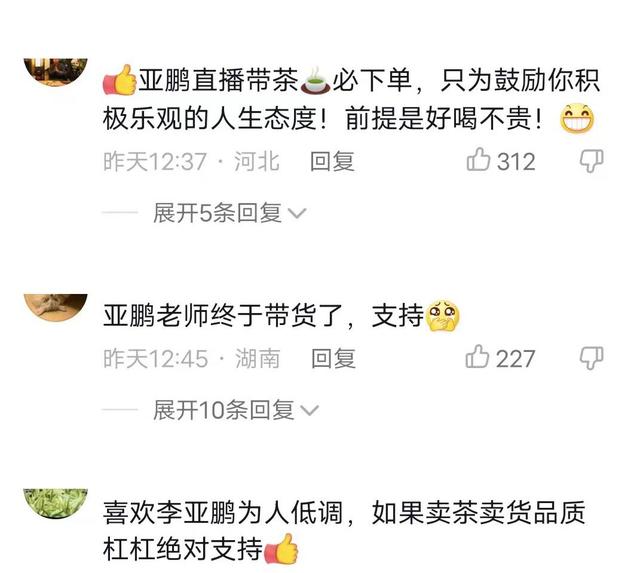Click the tea cup emoji in first comment
The width and height of the screenshot is (640, 573).
point(315,81)
